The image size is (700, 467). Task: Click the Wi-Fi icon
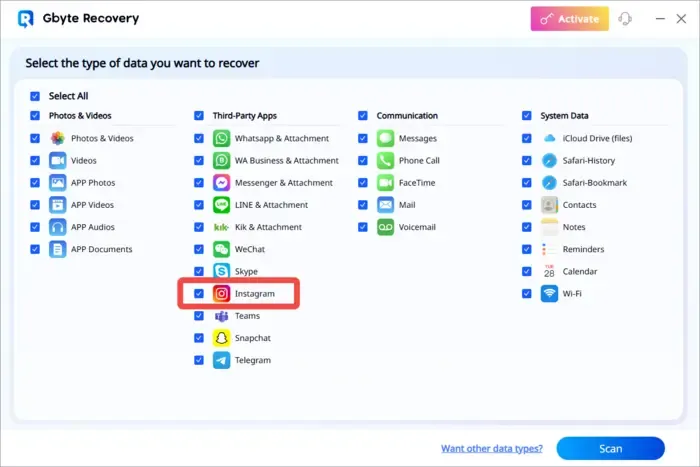[x=550, y=293]
